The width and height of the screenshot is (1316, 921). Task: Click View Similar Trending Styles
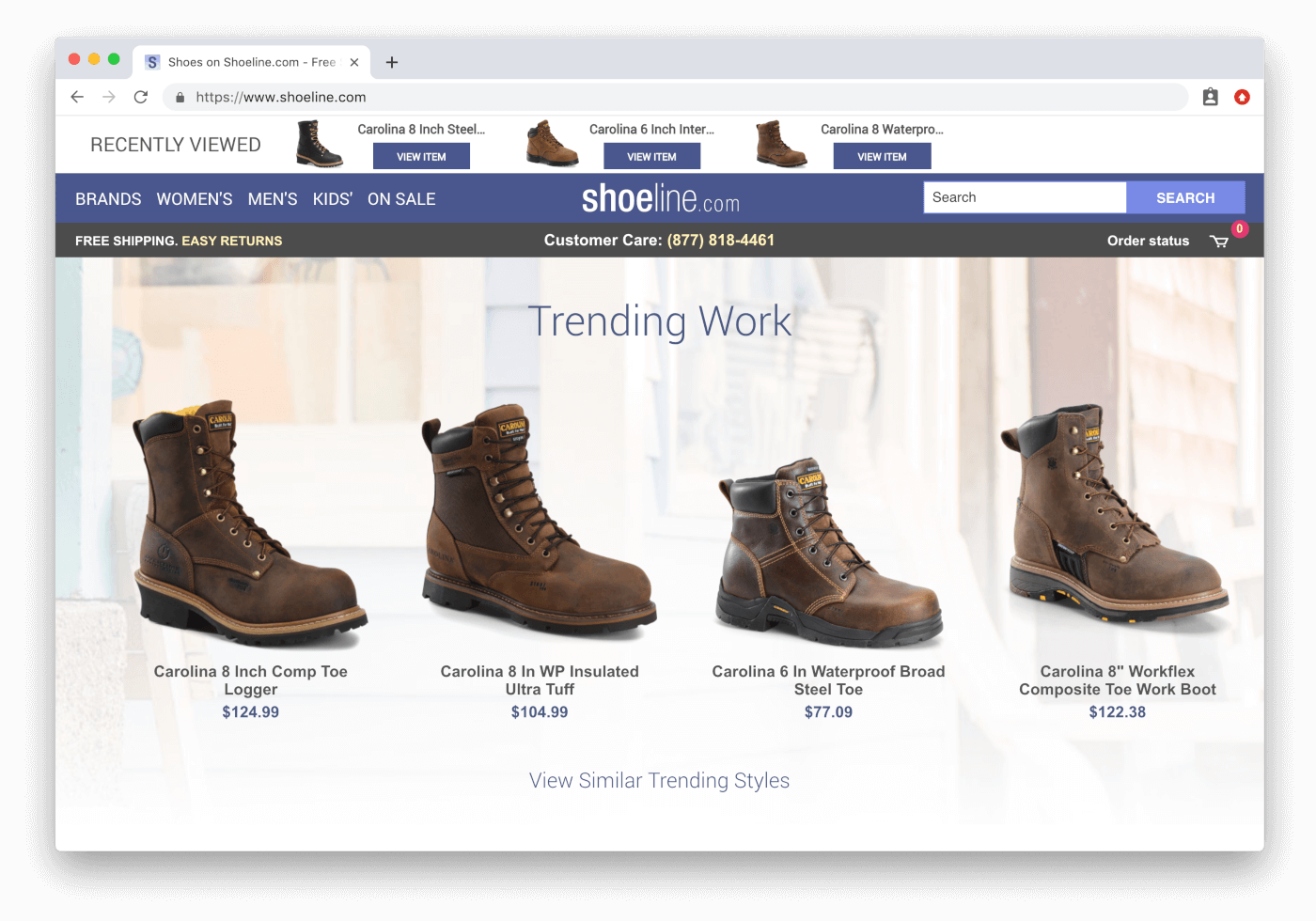point(659,781)
